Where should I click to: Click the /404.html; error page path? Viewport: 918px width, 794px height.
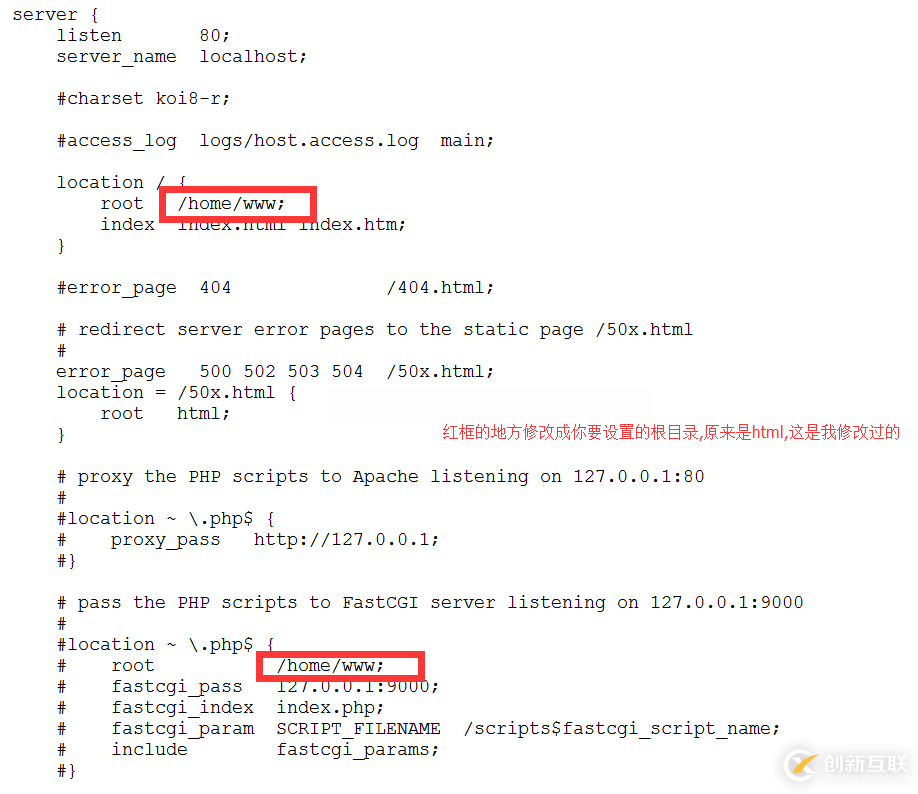pyautogui.click(x=440, y=288)
